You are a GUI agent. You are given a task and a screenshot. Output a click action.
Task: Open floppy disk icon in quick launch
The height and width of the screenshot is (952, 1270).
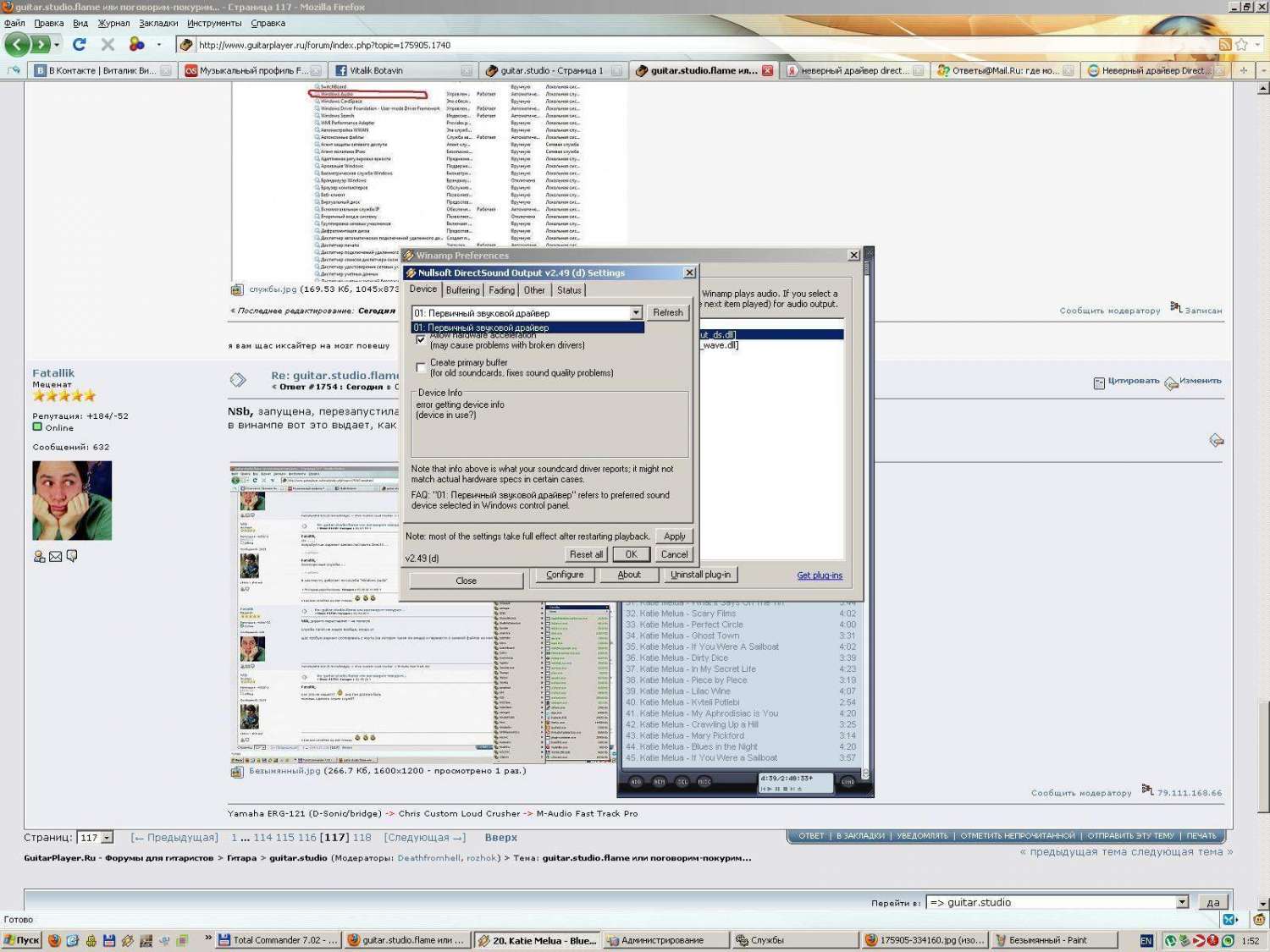click(x=108, y=940)
